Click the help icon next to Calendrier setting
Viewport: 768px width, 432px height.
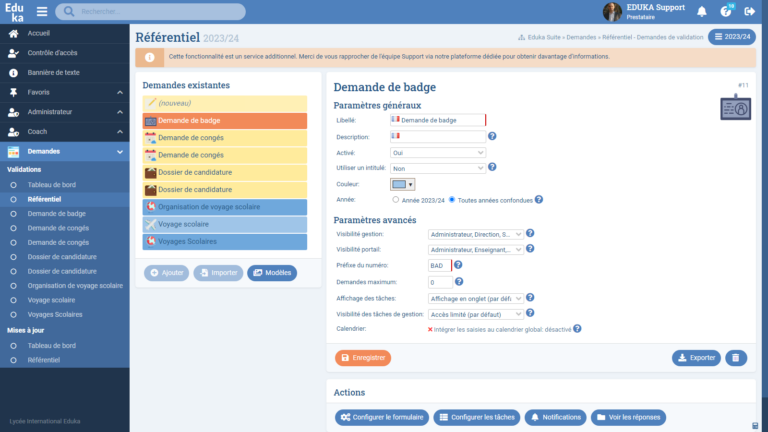(x=577, y=329)
